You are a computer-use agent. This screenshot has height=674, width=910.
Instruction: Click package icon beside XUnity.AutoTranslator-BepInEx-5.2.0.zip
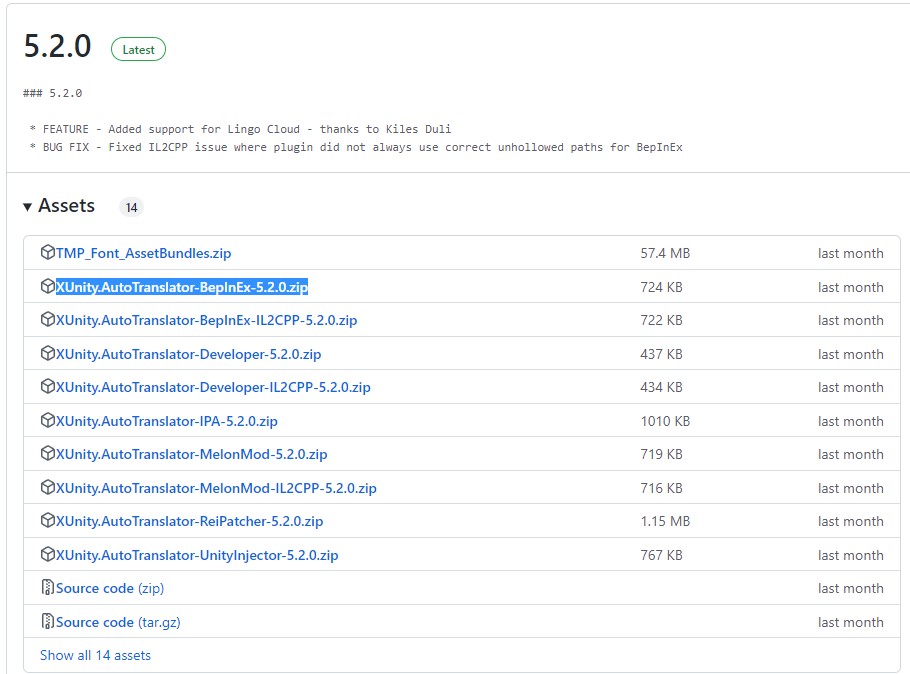[x=48, y=286]
